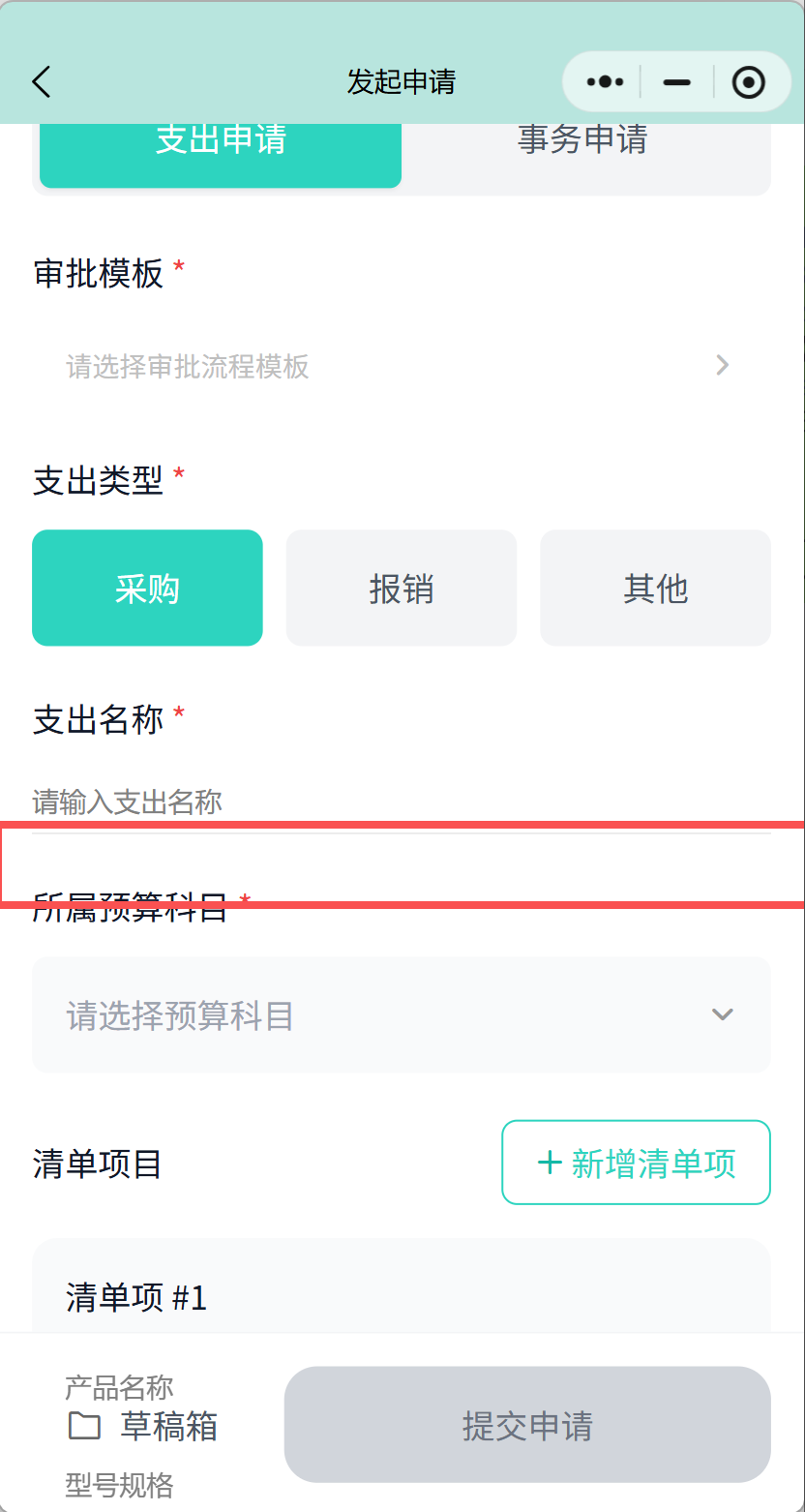This screenshot has height=1512, width=805.
Task: Open the three-dot more menu
Action: pos(605,82)
